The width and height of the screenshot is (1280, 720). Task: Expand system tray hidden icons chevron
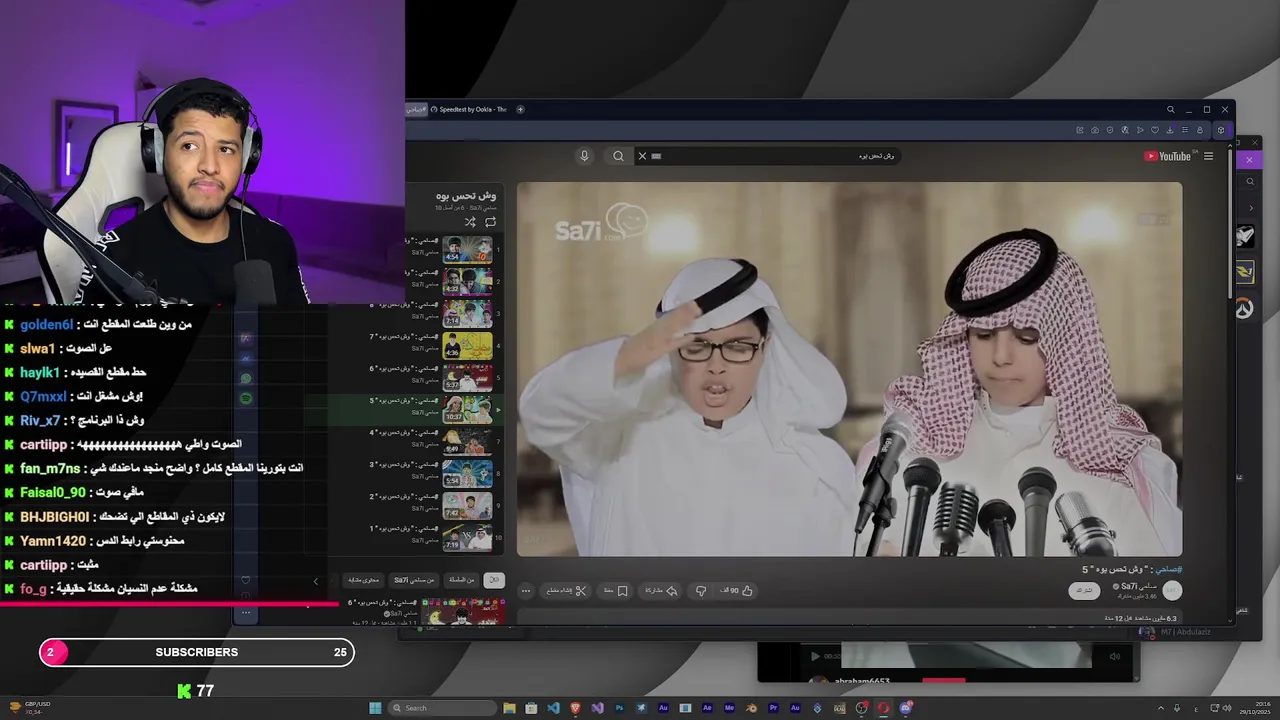pyautogui.click(x=1161, y=708)
